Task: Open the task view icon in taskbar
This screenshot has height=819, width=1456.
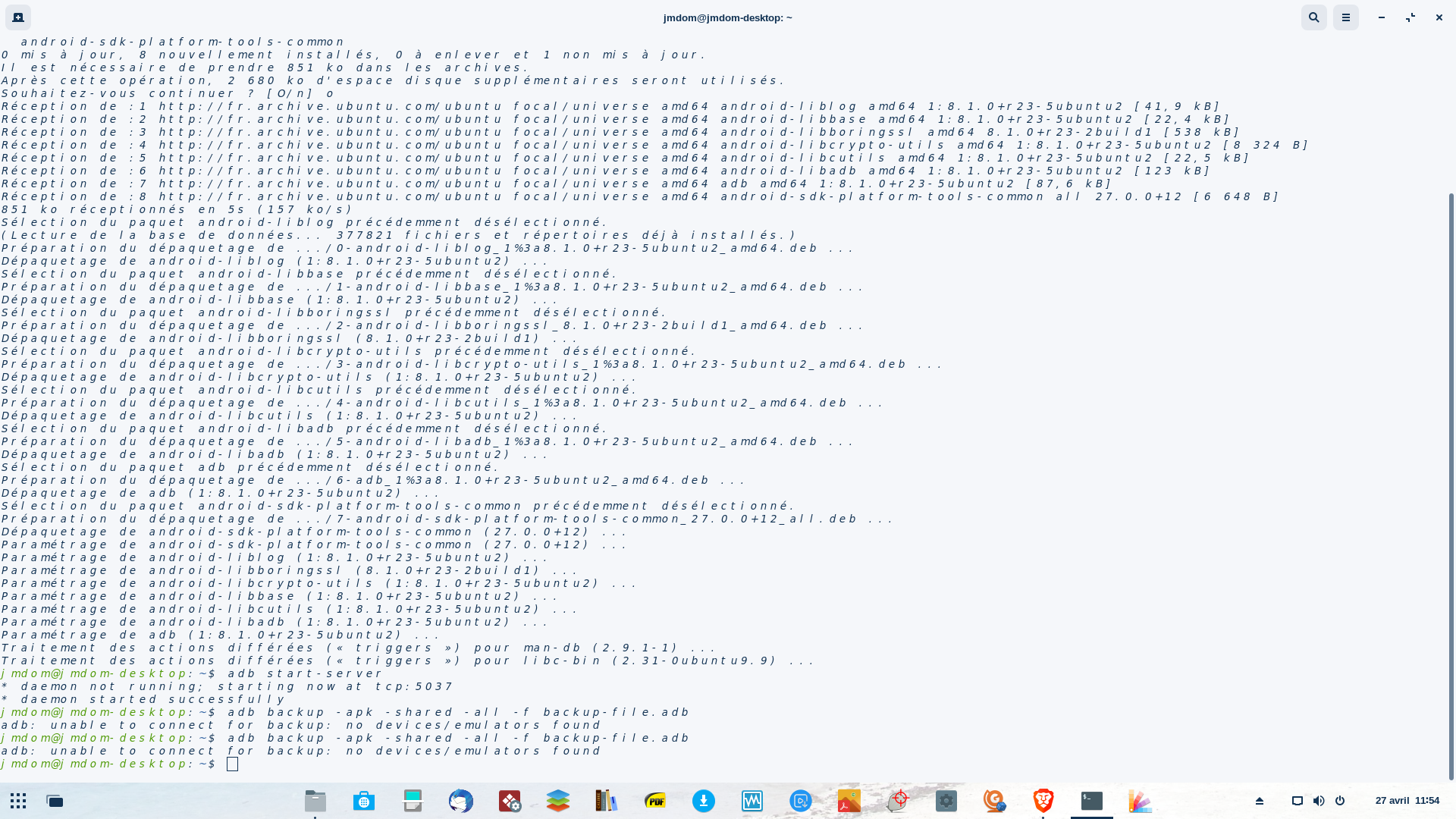Action: (55, 801)
